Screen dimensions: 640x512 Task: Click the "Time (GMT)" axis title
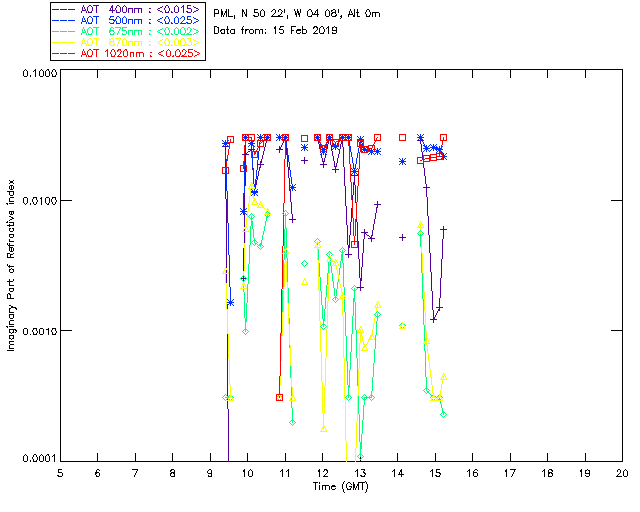(340, 487)
